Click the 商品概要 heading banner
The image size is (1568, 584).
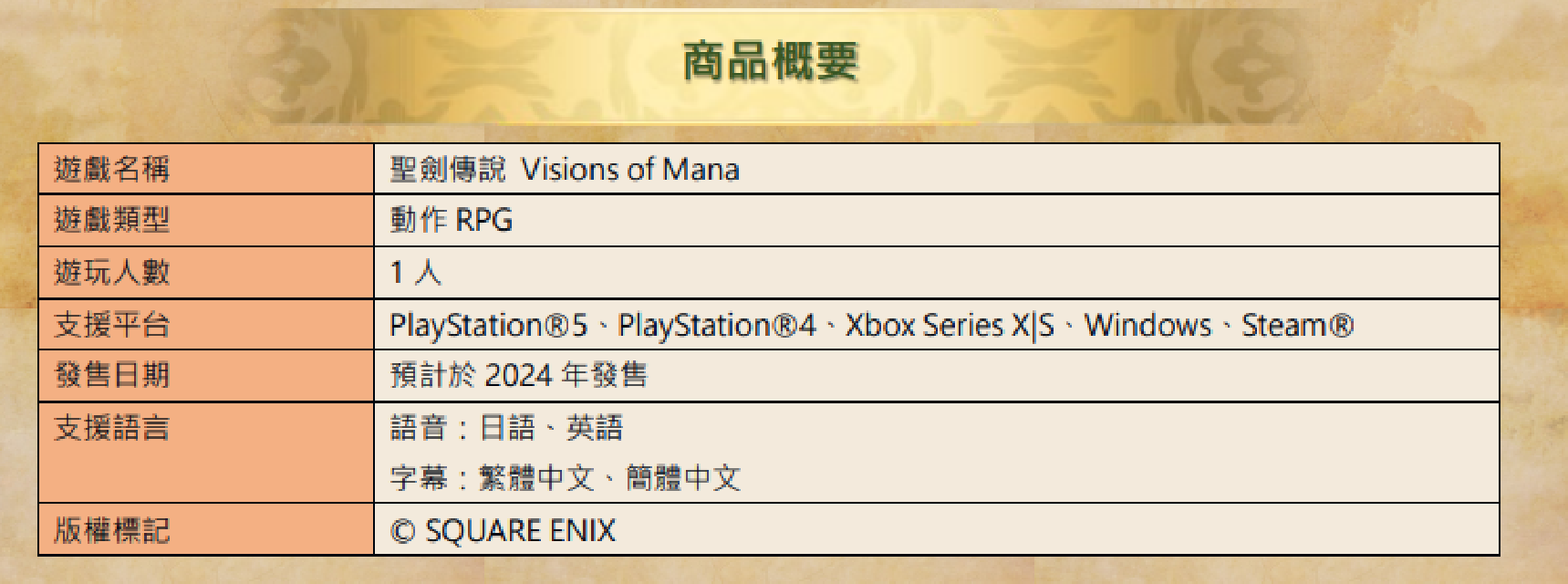coord(771,61)
